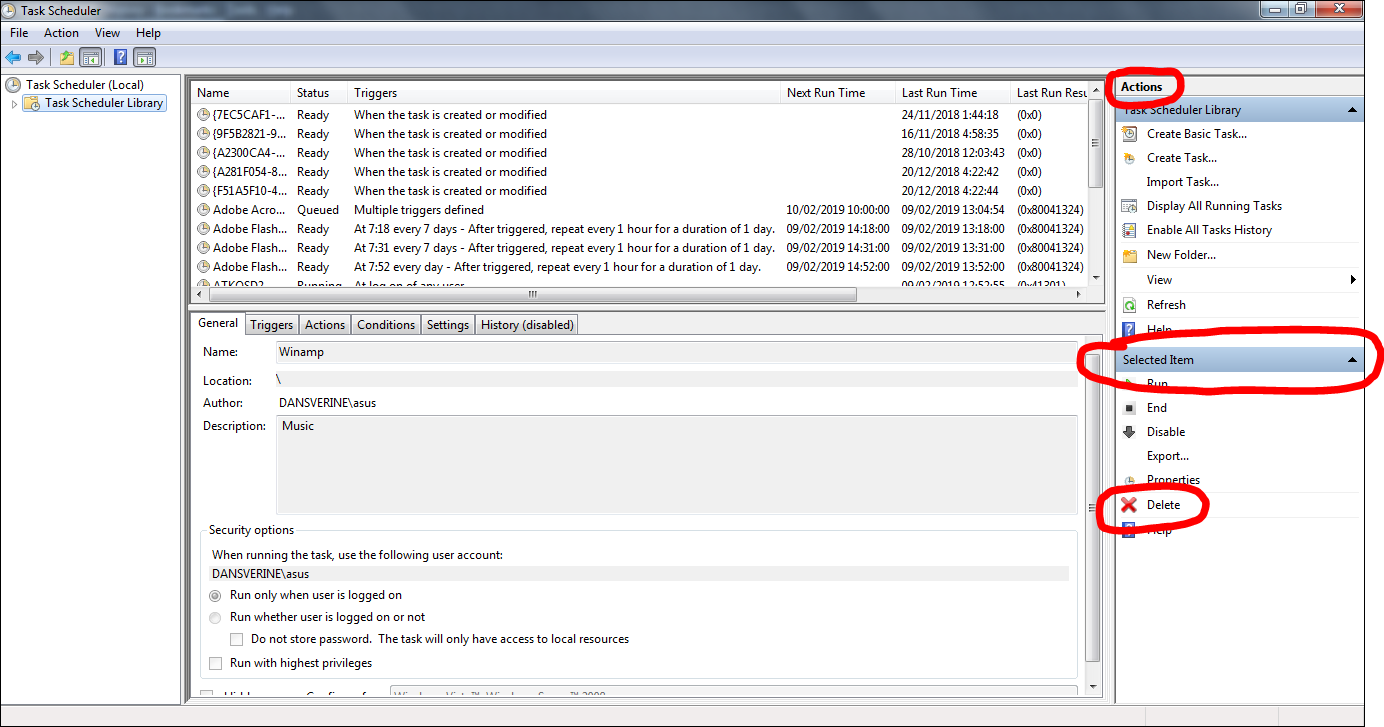The width and height of the screenshot is (1384, 727).
Task: Click the Create Basic Task icon
Action: pyautogui.click(x=1129, y=134)
